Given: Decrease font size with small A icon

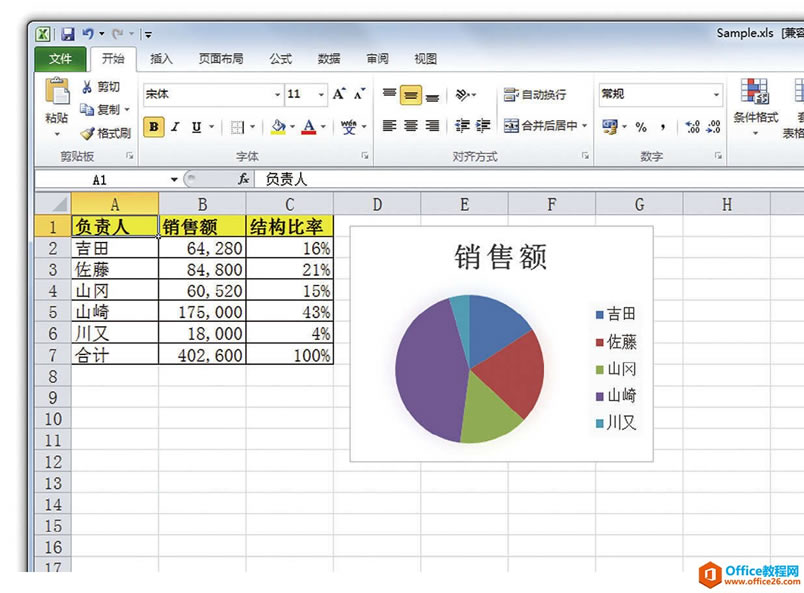Looking at the screenshot, I should click(x=360, y=94).
